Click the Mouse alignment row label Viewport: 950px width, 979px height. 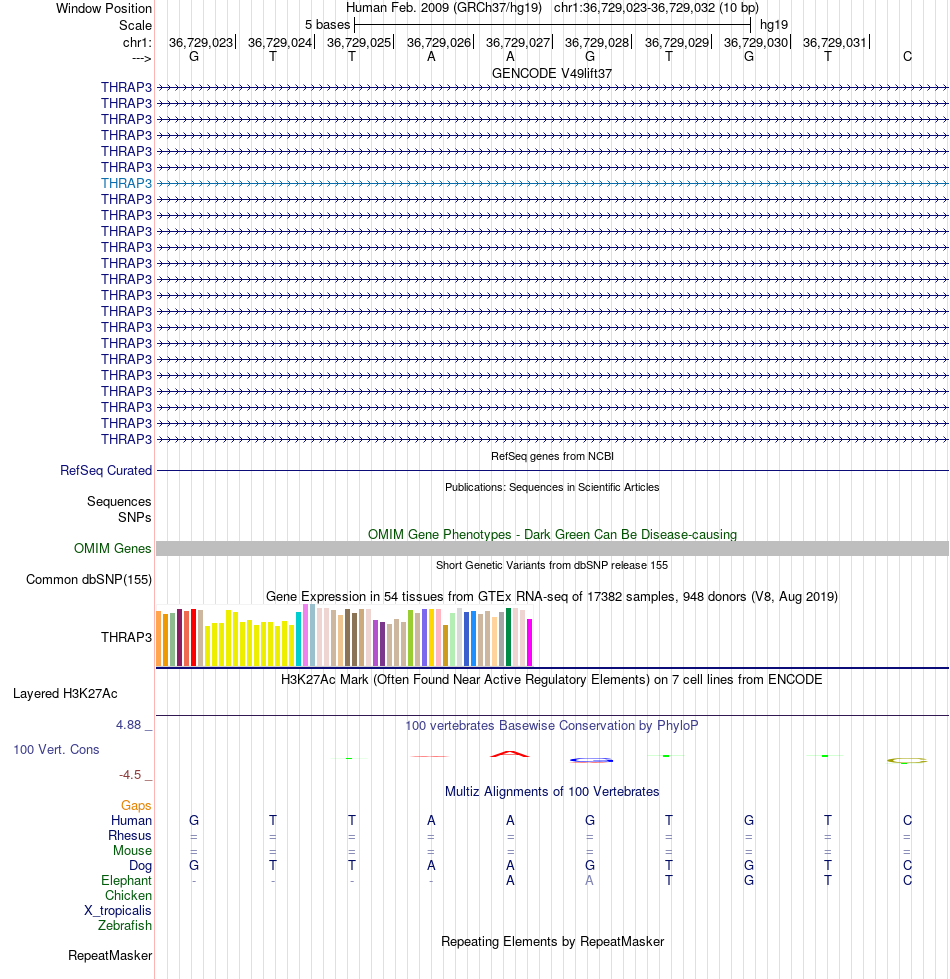coord(132,850)
